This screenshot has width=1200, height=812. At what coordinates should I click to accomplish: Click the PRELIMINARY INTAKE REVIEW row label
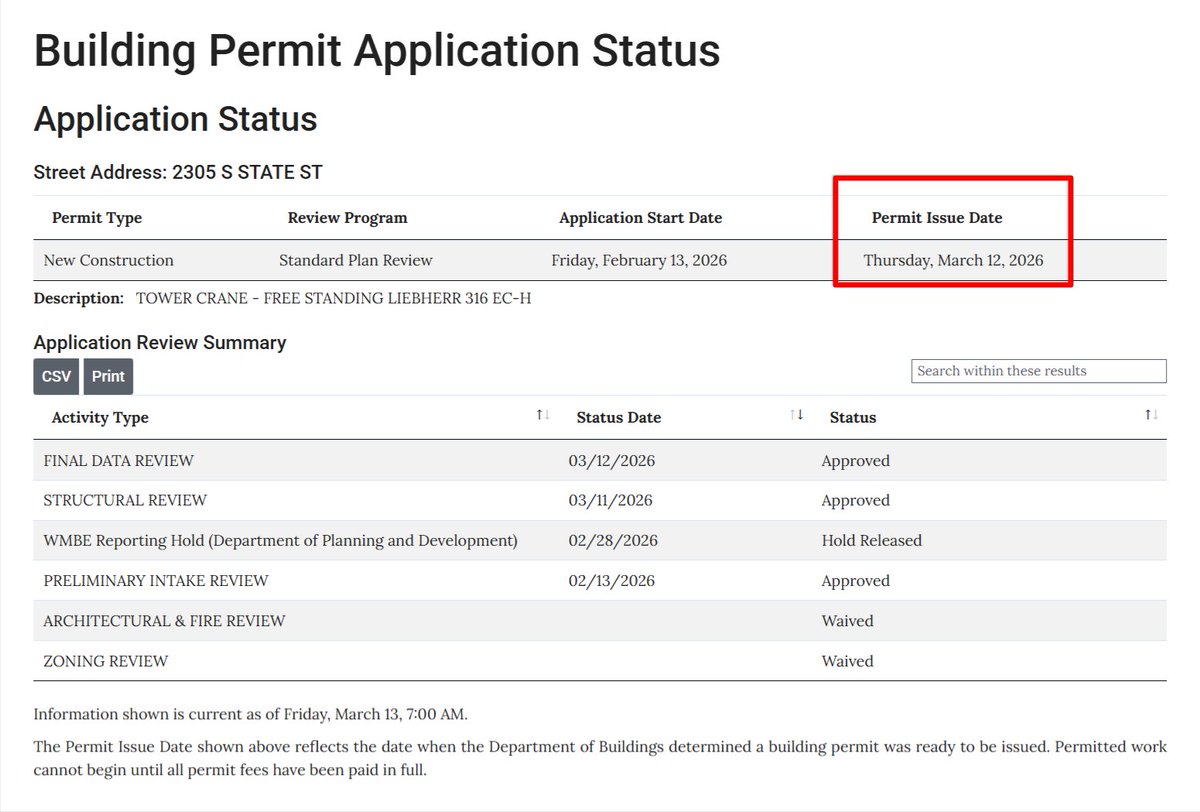coord(156,581)
